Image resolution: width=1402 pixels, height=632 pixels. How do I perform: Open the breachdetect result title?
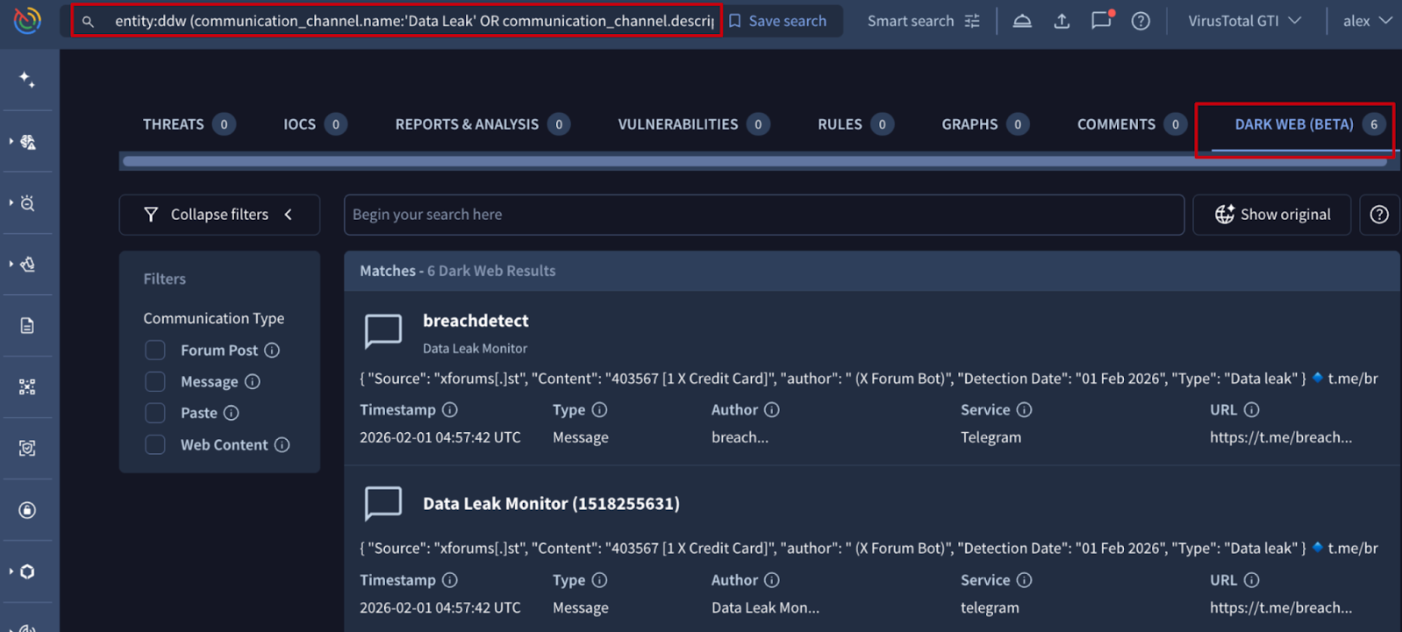pyautogui.click(x=476, y=321)
